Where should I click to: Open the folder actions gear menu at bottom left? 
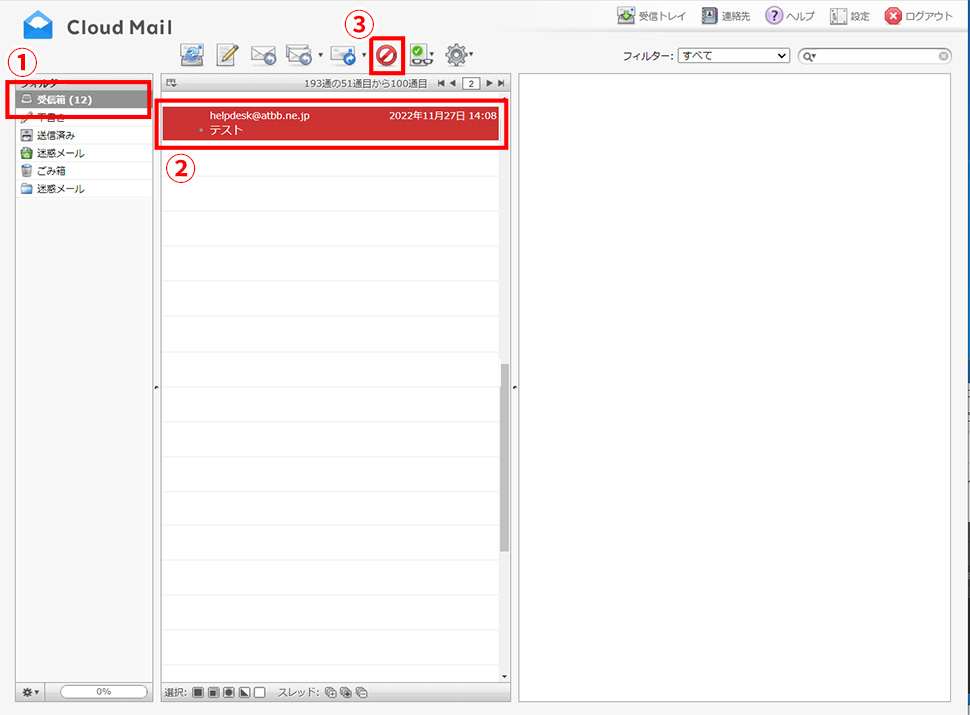(x=30, y=692)
